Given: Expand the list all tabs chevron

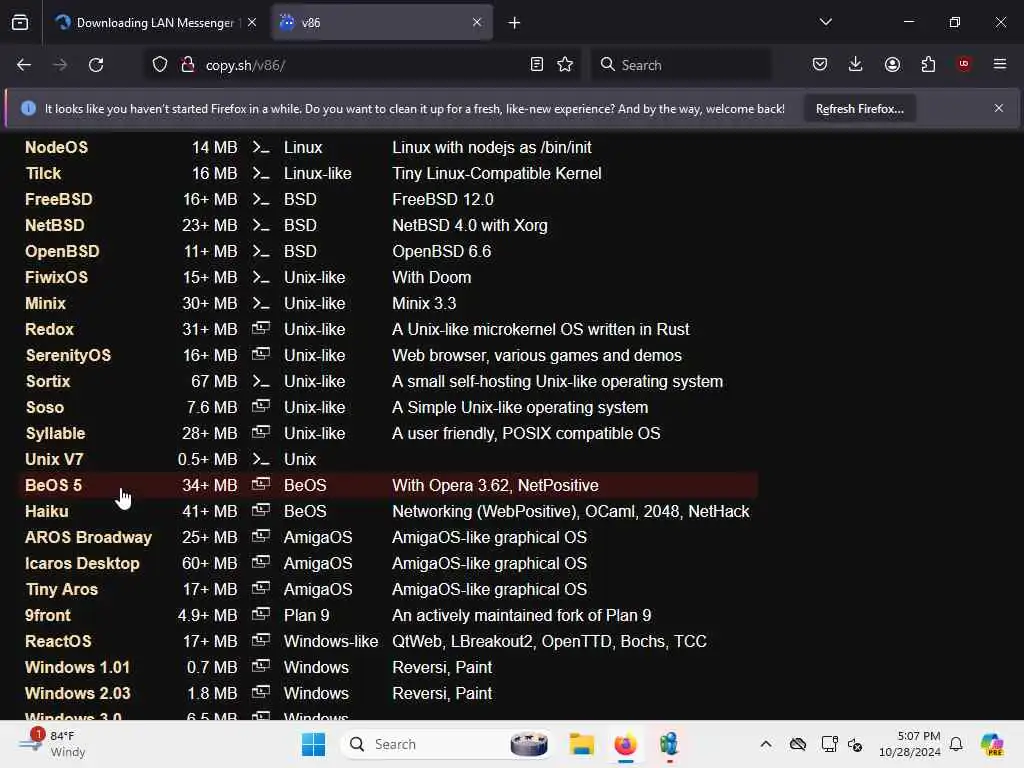Looking at the screenshot, I should 825,22.
